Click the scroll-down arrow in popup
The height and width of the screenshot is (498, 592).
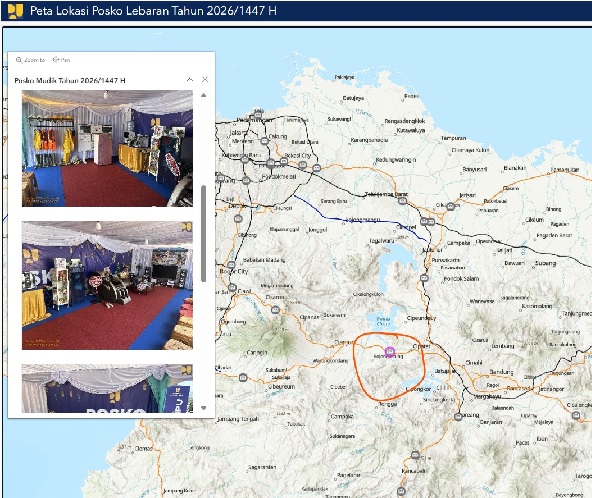(x=204, y=408)
